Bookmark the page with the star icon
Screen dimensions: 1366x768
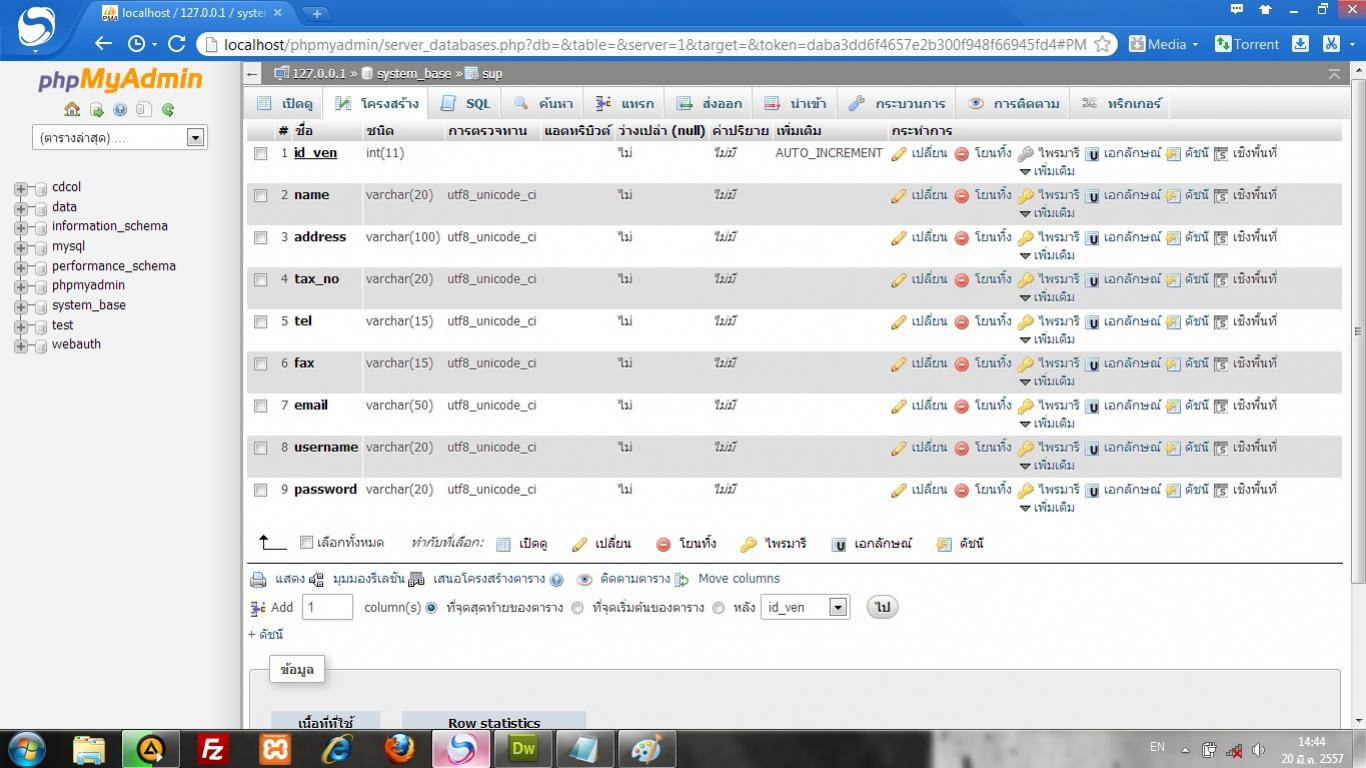pyautogui.click(x=1102, y=44)
